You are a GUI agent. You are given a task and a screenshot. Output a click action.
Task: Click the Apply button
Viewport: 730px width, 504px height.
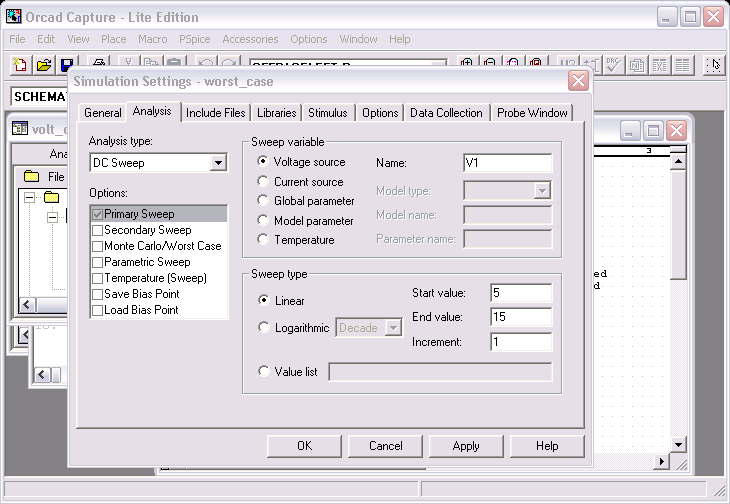pyautogui.click(x=466, y=446)
